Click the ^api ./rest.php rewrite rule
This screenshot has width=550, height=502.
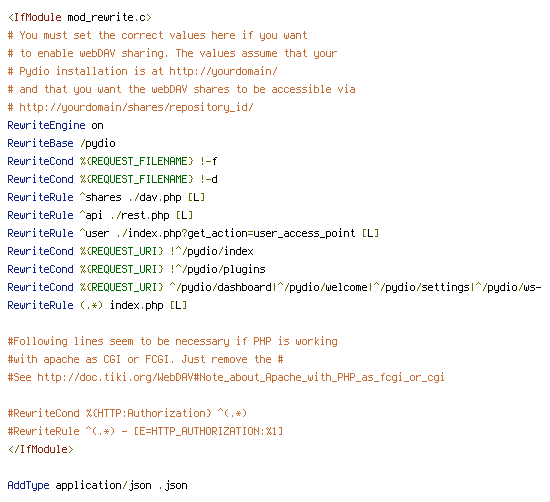click(100, 215)
